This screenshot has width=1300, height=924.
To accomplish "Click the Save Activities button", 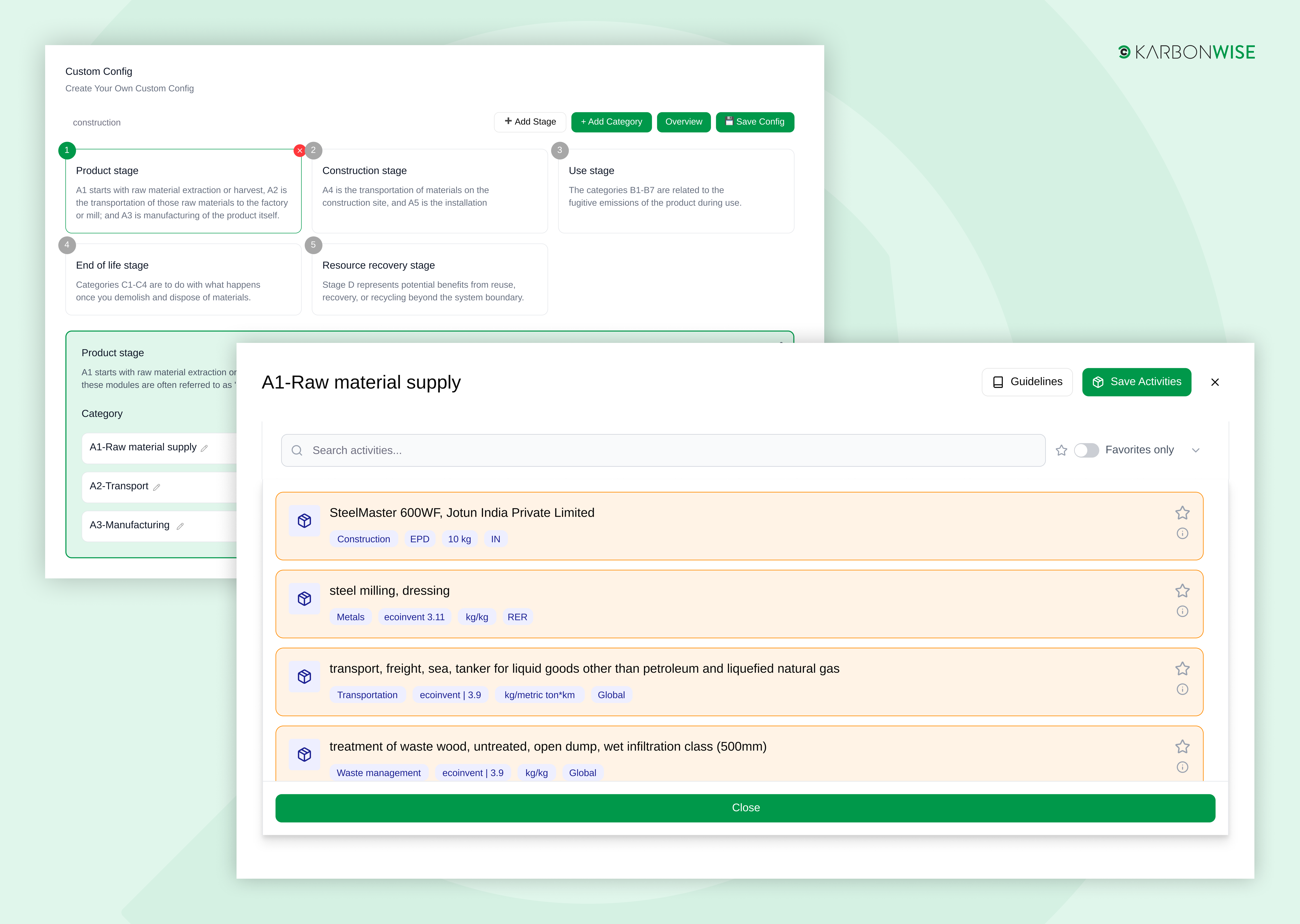I will [1136, 382].
